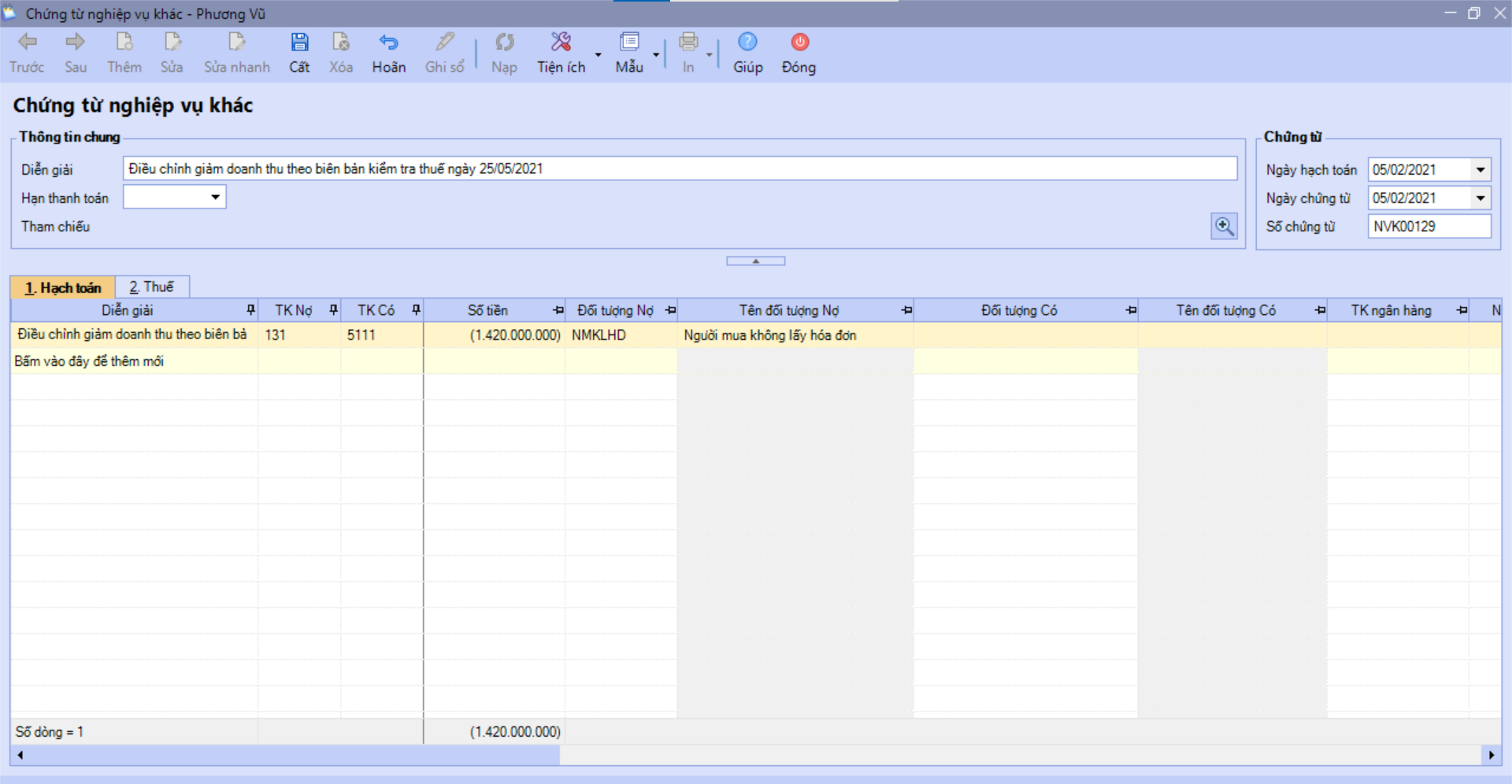Click the Số chứng từ input field
Image resolution: width=1512 pixels, height=784 pixels.
(x=1429, y=227)
